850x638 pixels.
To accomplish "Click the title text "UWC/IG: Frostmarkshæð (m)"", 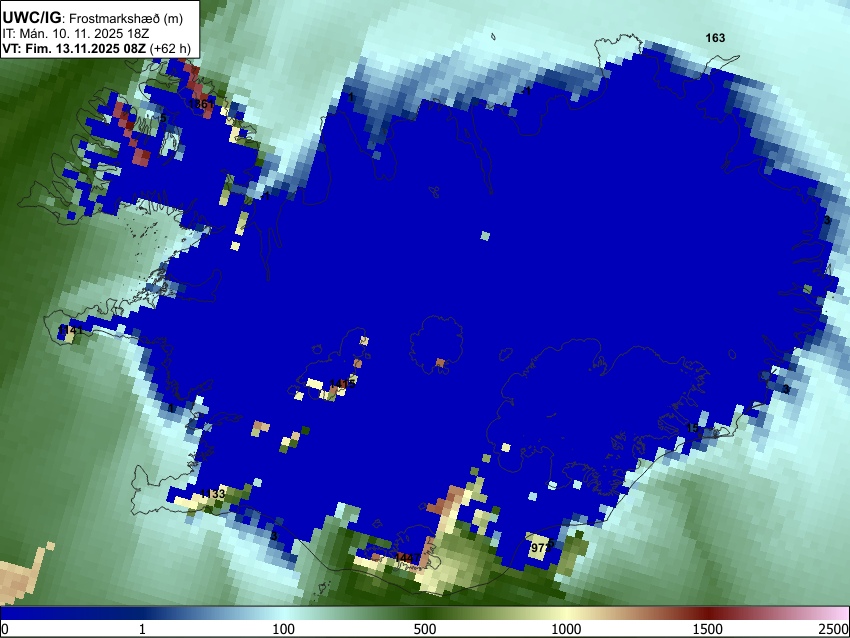I will click(x=93, y=18).
